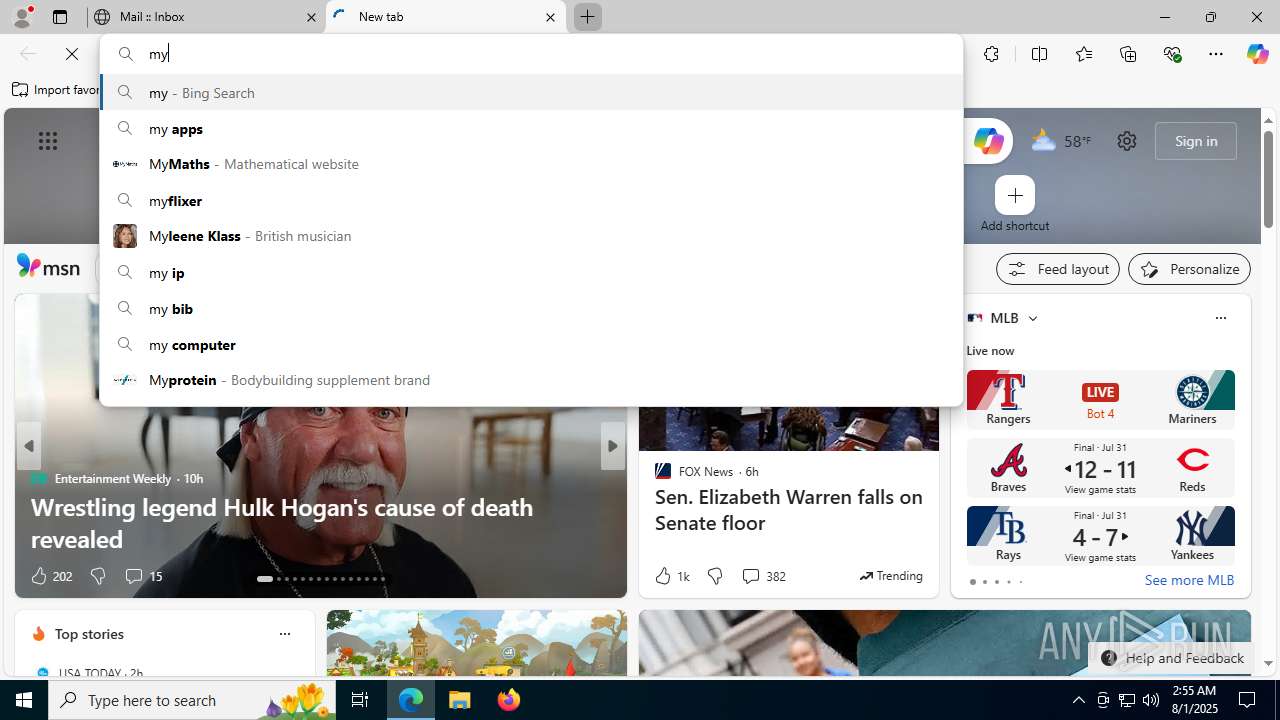This screenshot has width=1280, height=720.
Task: Open a new browser tab plus
Action: pyautogui.click(x=587, y=17)
